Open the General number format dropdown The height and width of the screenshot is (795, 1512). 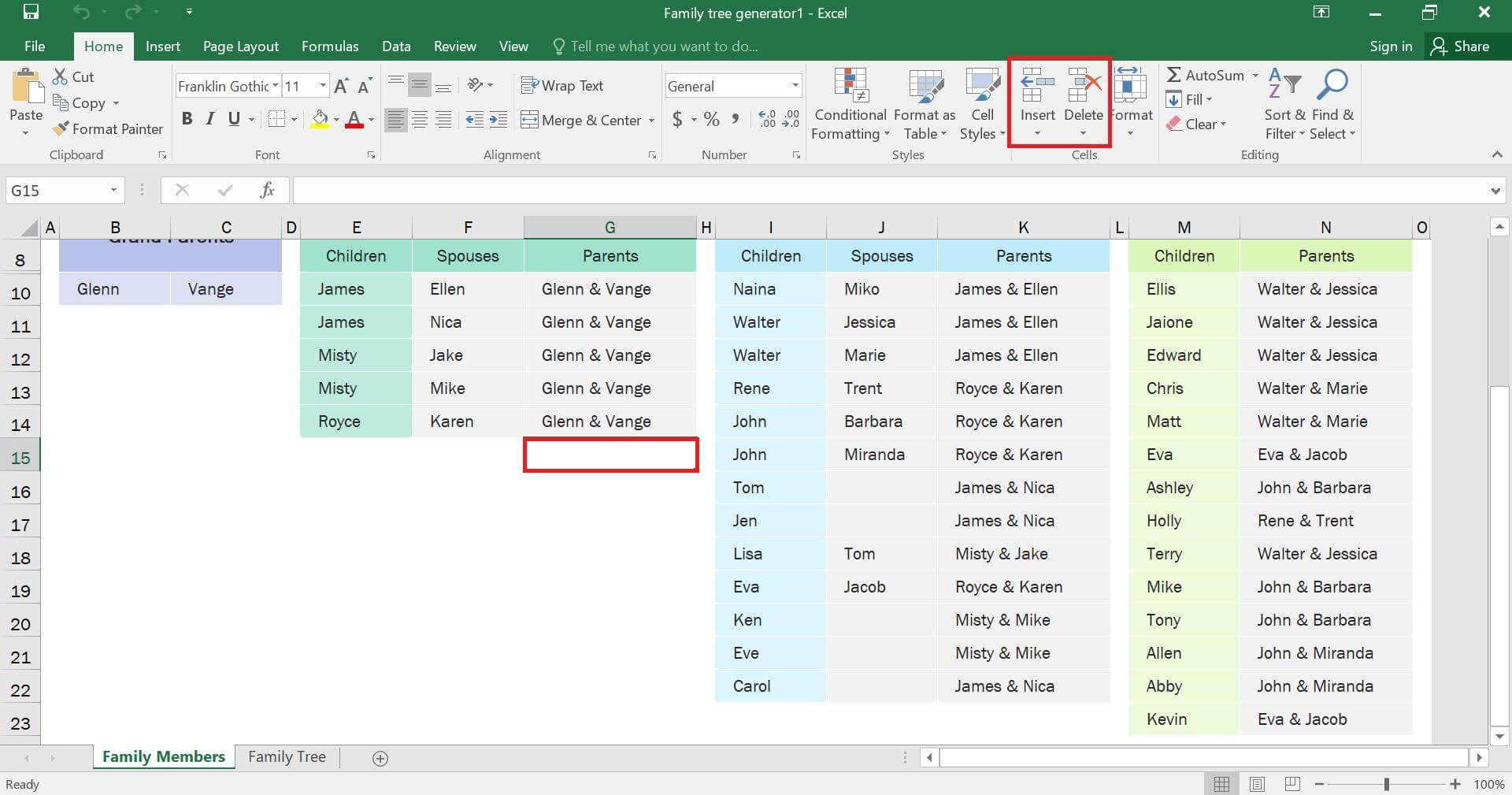pos(794,85)
